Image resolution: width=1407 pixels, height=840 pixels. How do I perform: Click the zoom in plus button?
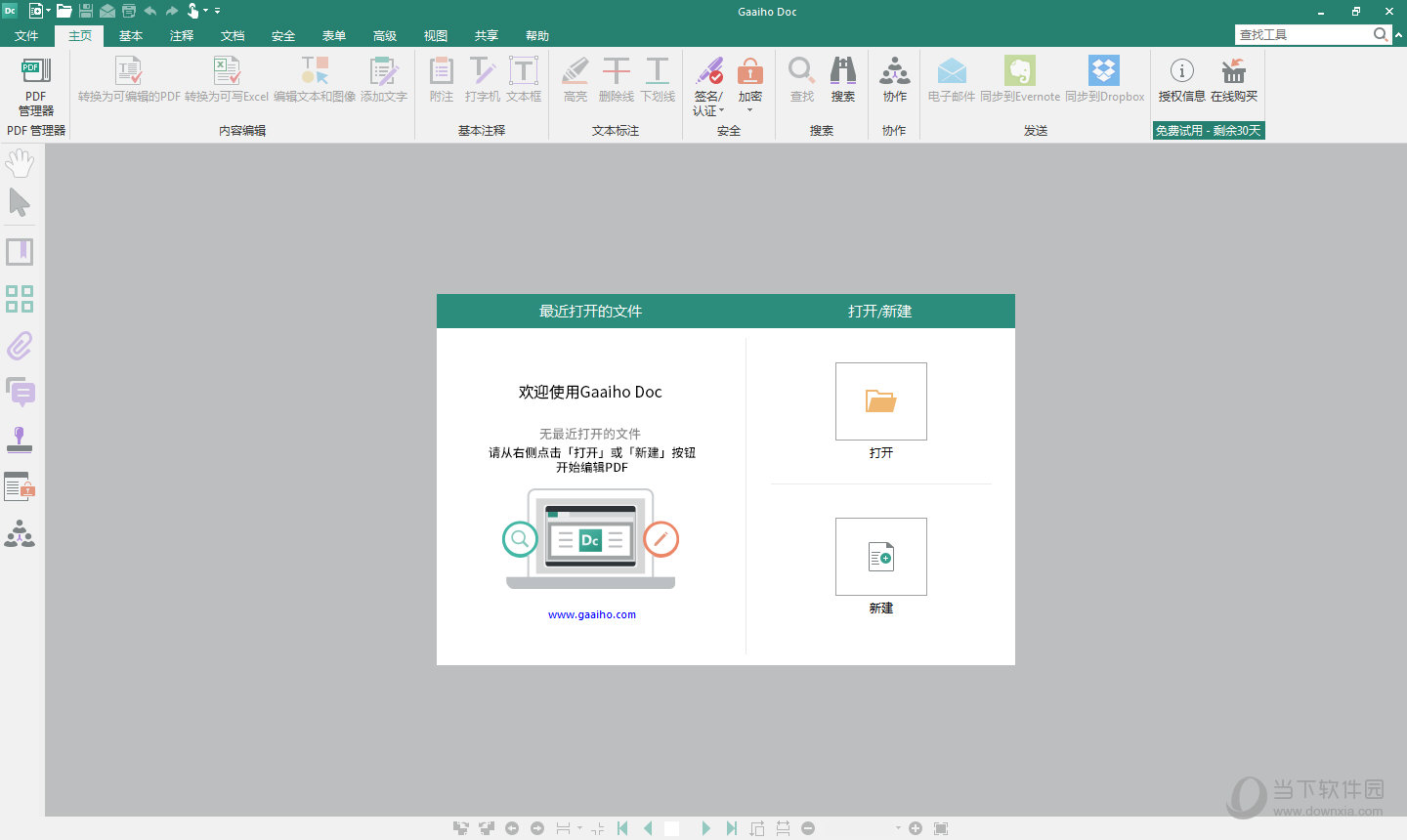click(x=916, y=828)
